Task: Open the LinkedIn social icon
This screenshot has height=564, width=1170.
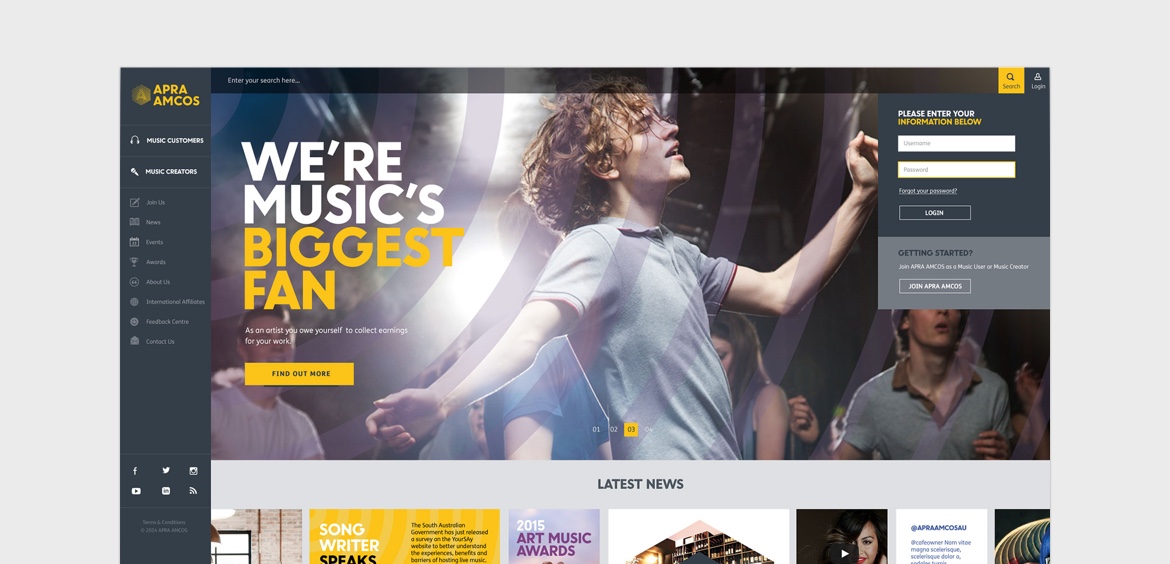Action: (x=166, y=491)
